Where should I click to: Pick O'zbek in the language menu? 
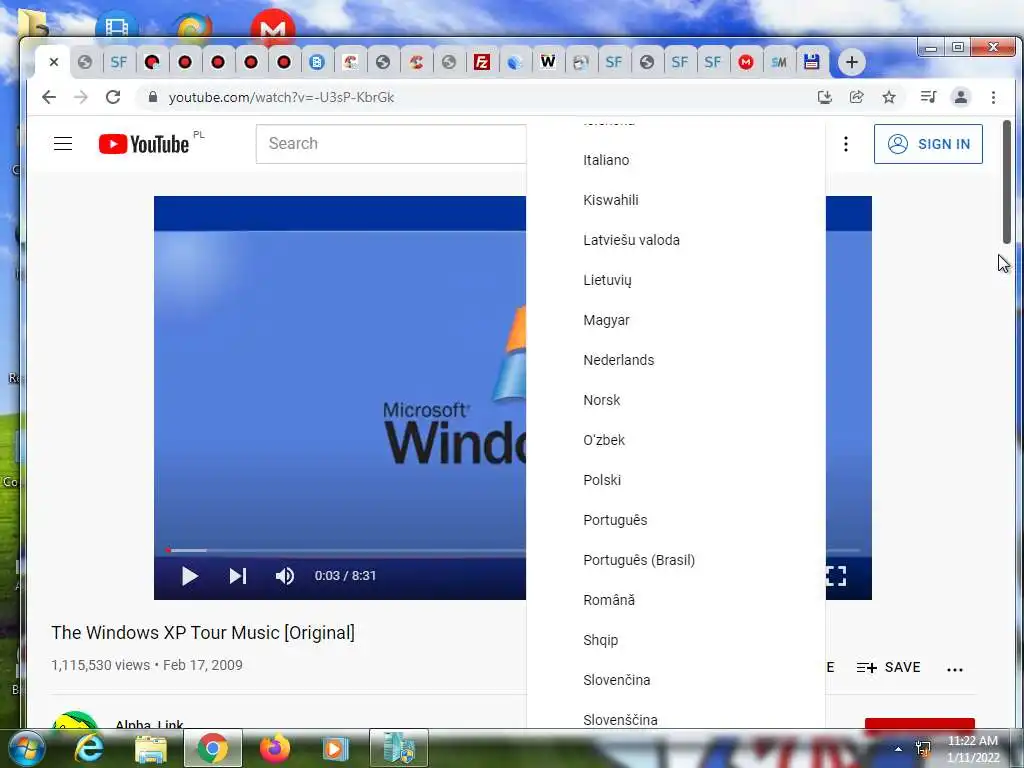tap(604, 440)
